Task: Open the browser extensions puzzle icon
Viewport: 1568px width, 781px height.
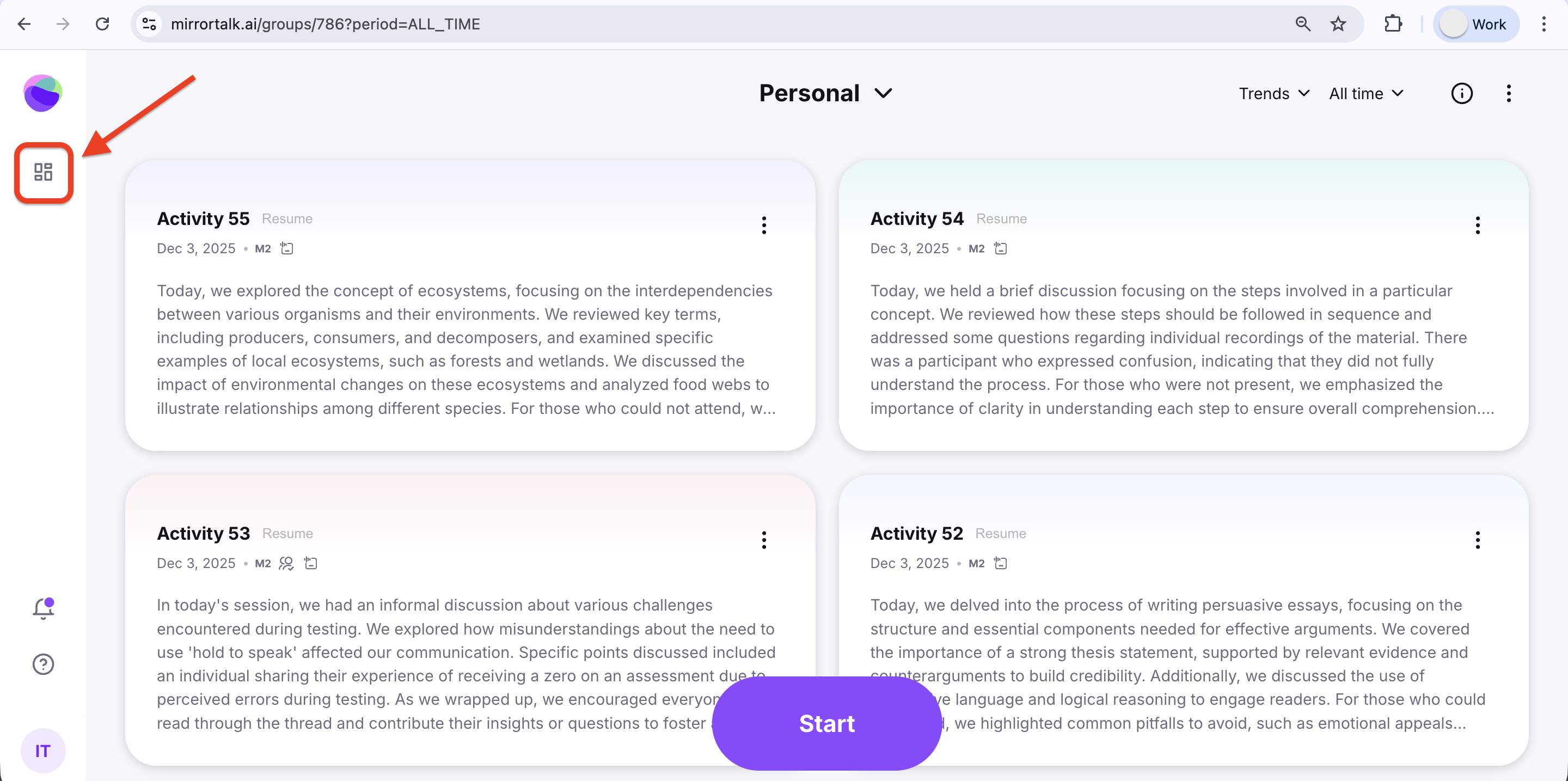Action: point(1393,25)
